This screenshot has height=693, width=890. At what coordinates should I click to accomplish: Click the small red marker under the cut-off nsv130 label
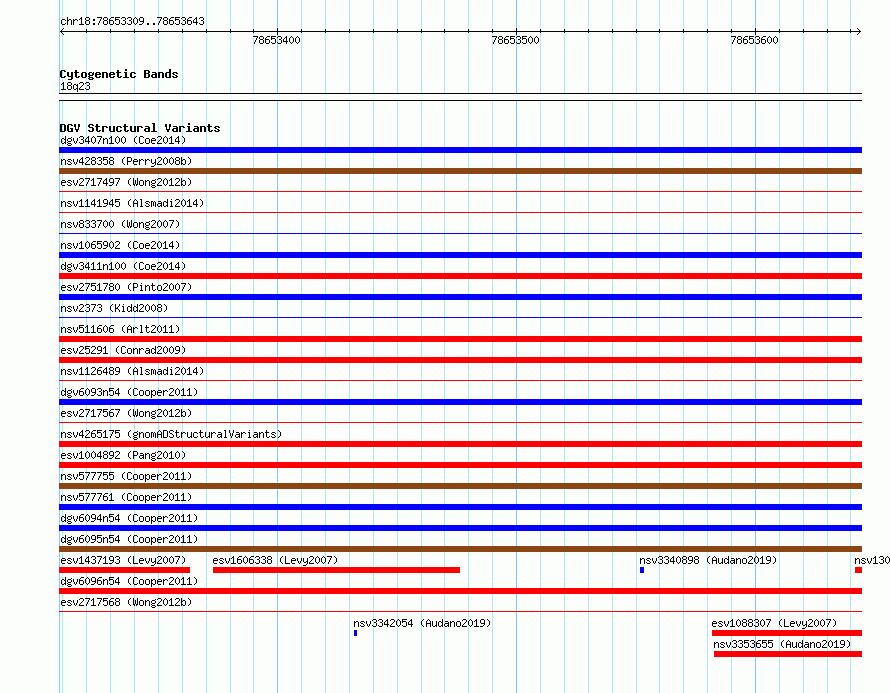point(858,570)
